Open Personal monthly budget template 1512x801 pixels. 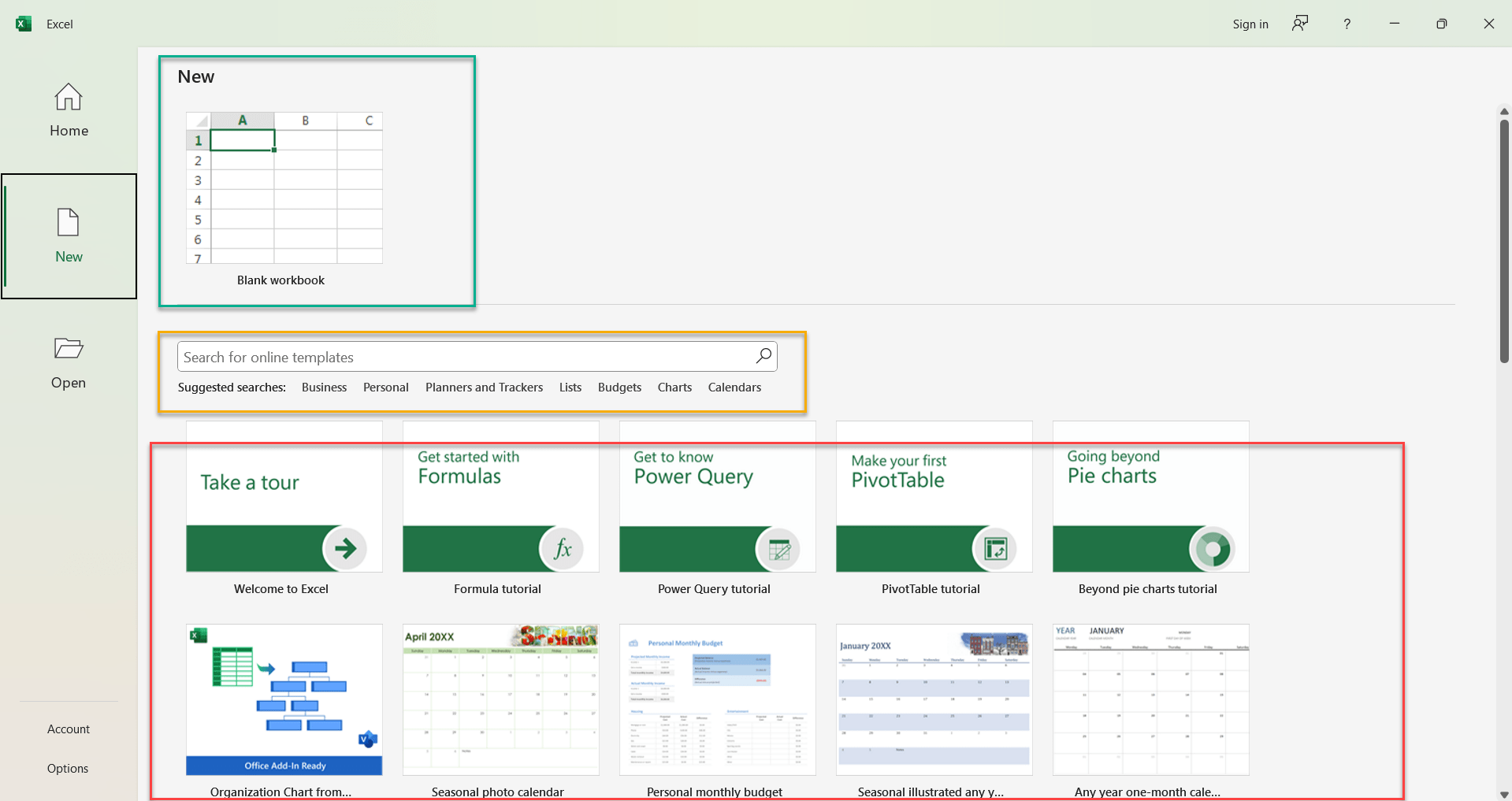[718, 699]
